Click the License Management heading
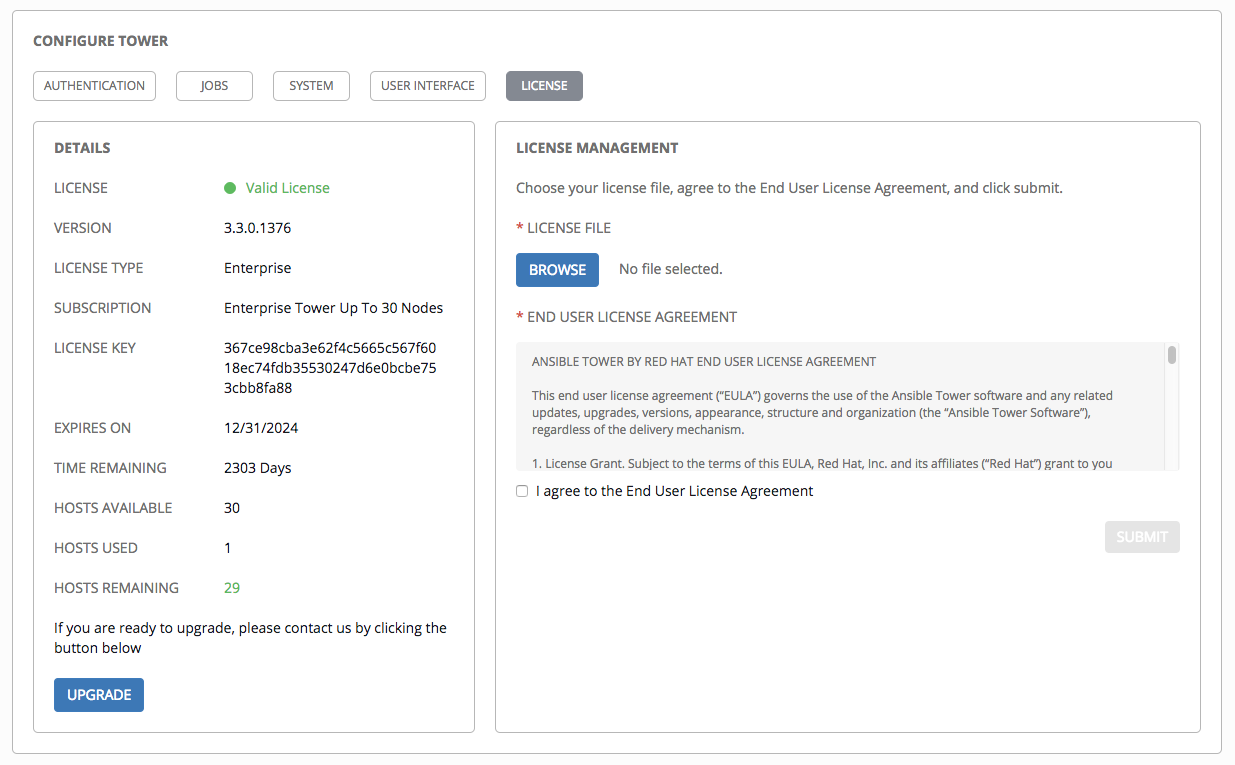Screen dimensions: 1235x765 coord(597,148)
